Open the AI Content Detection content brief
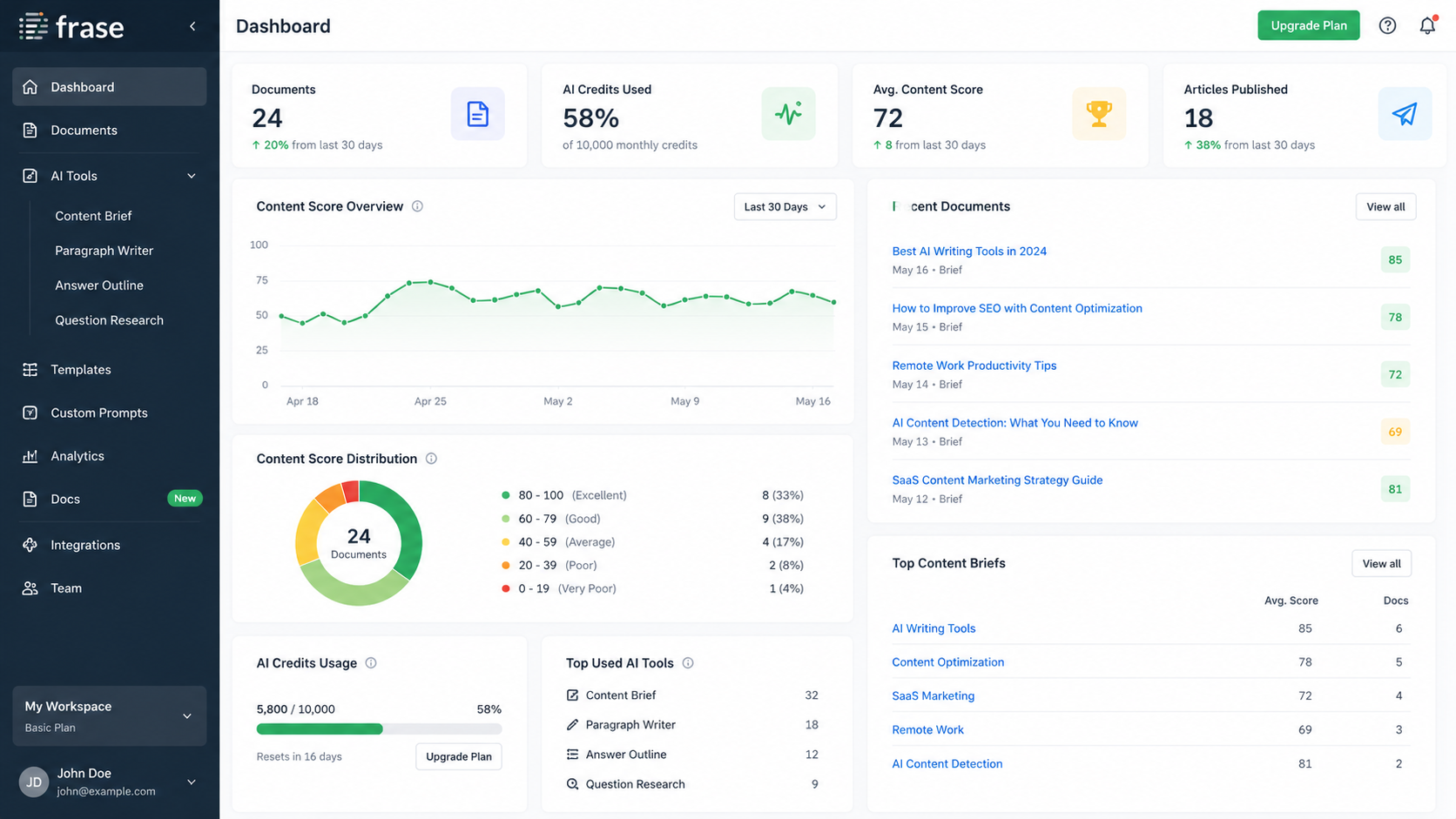1456x819 pixels. coord(947,764)
